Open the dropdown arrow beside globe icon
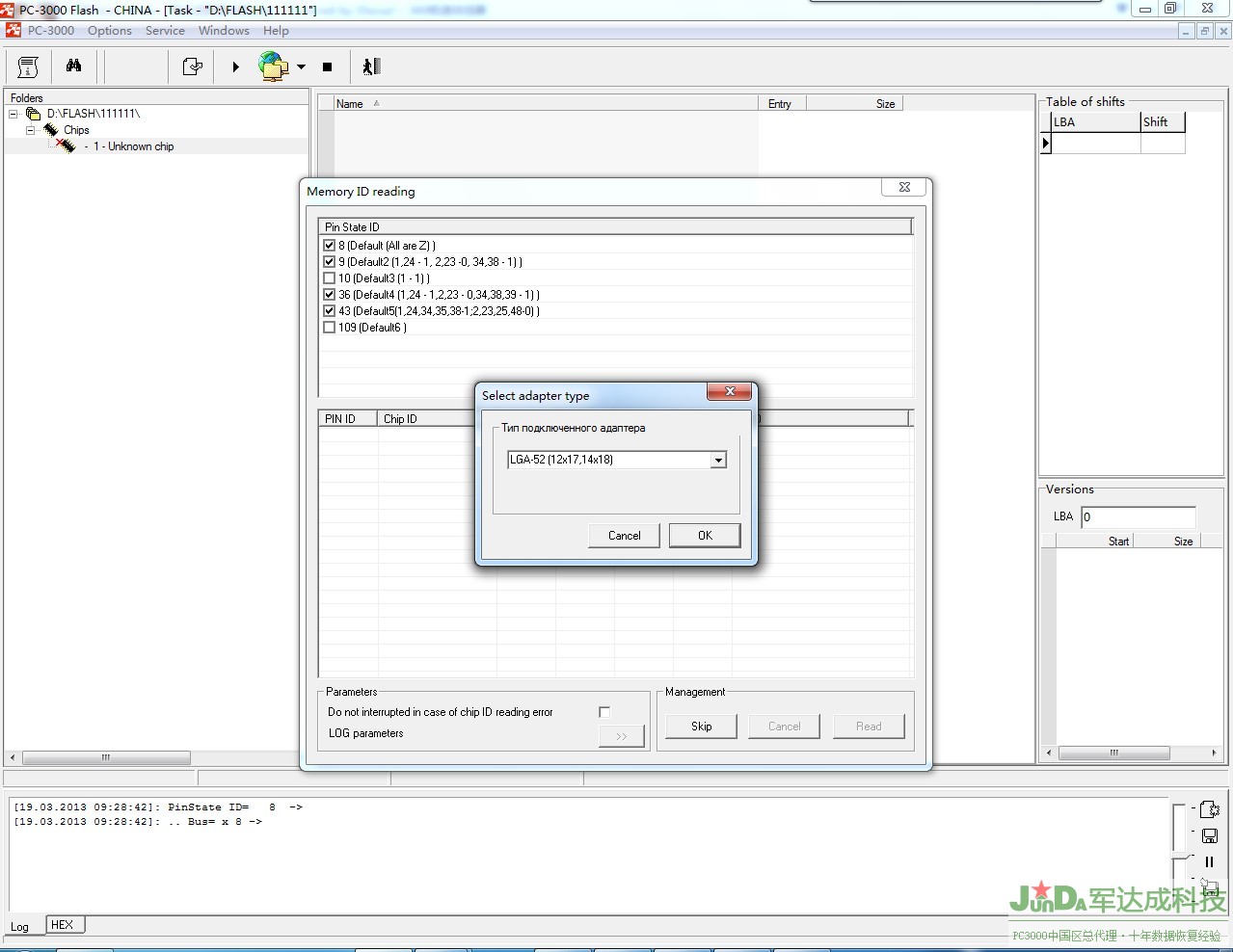The height and width of the screenshot is (952, 1233). coord(301,66)
